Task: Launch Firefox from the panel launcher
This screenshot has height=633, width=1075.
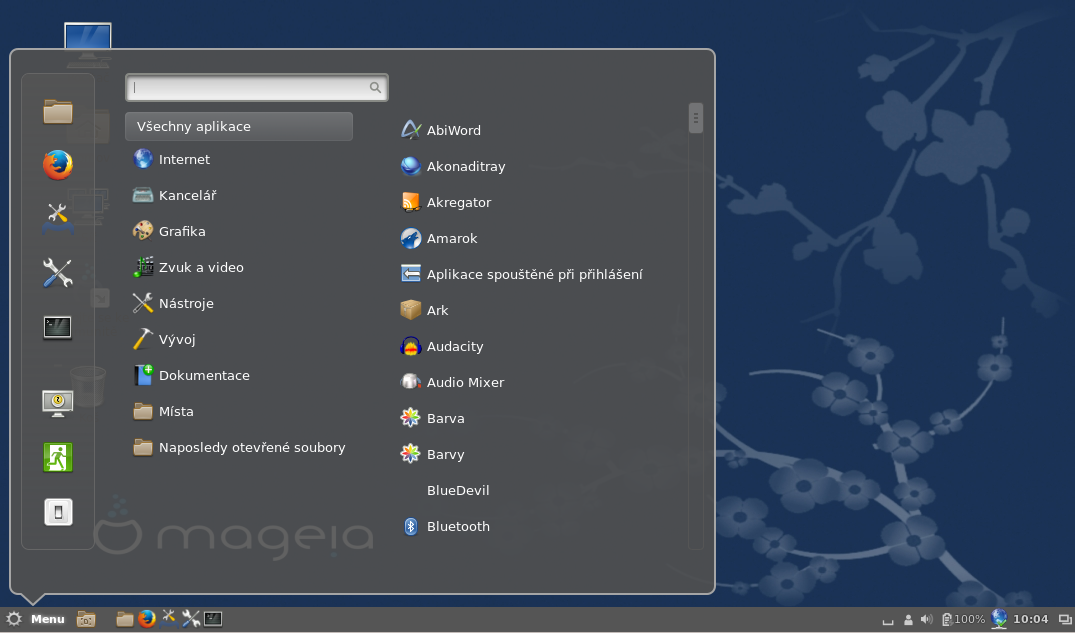Action: tap(146, 619)
